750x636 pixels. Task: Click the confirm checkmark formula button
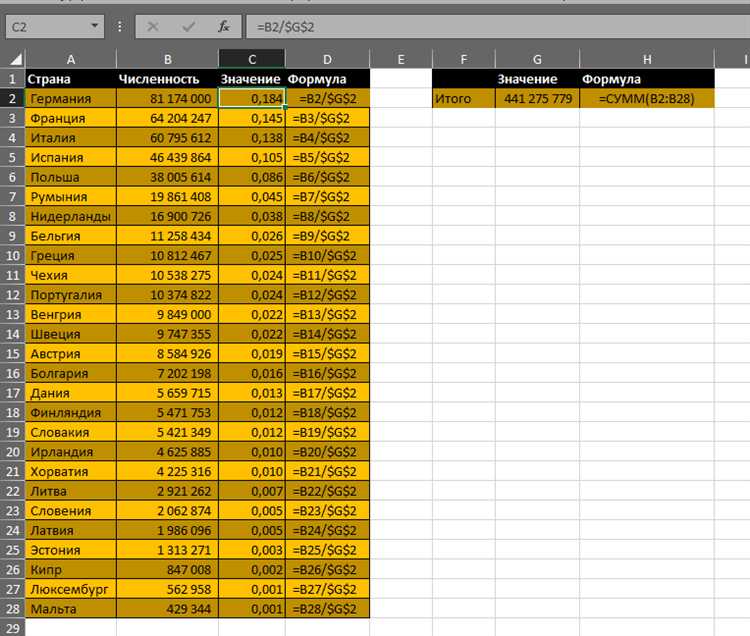pyautogui.click(x=188, y=26)
